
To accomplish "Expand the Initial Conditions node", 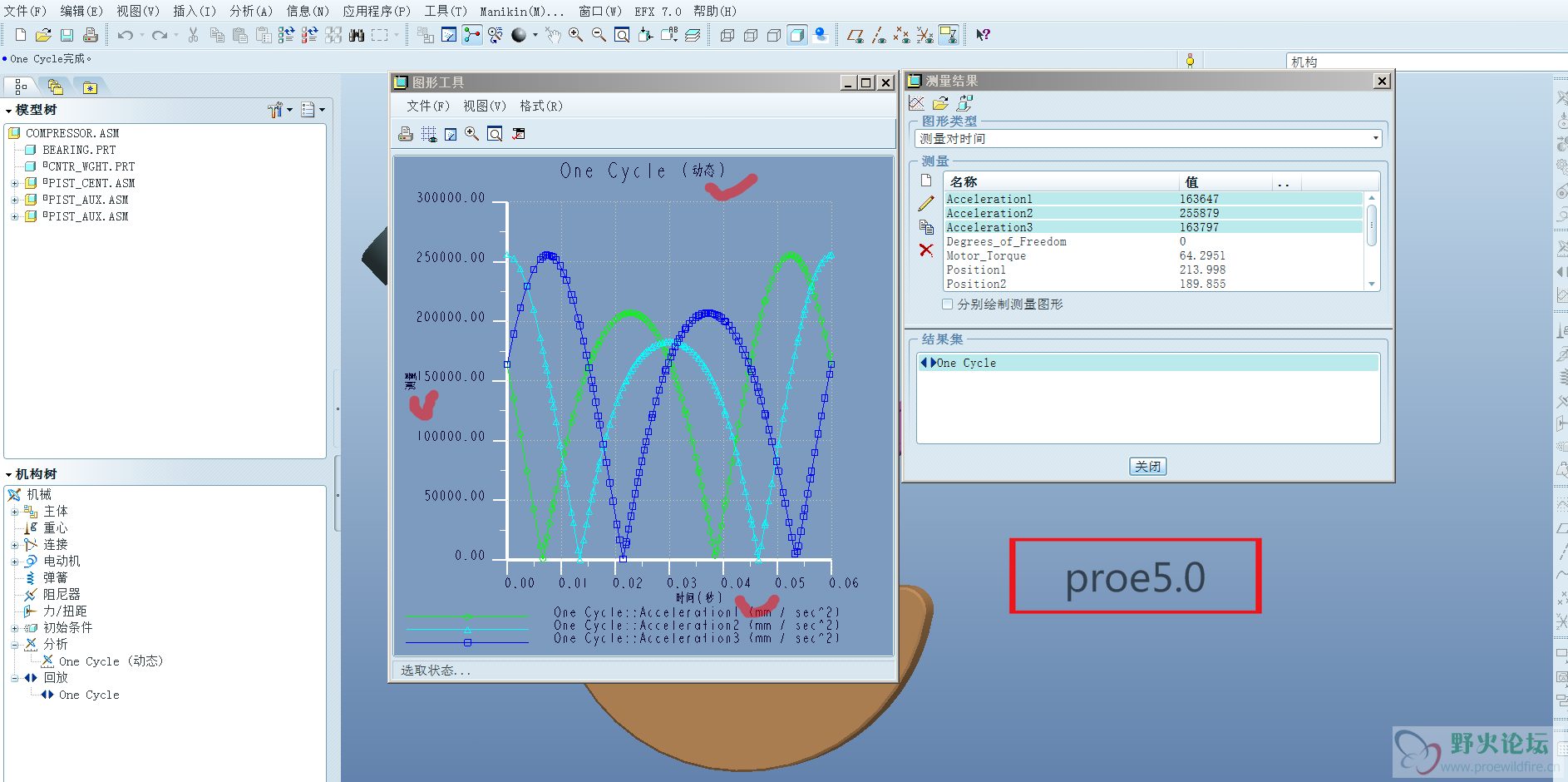I will click(14, 628).
